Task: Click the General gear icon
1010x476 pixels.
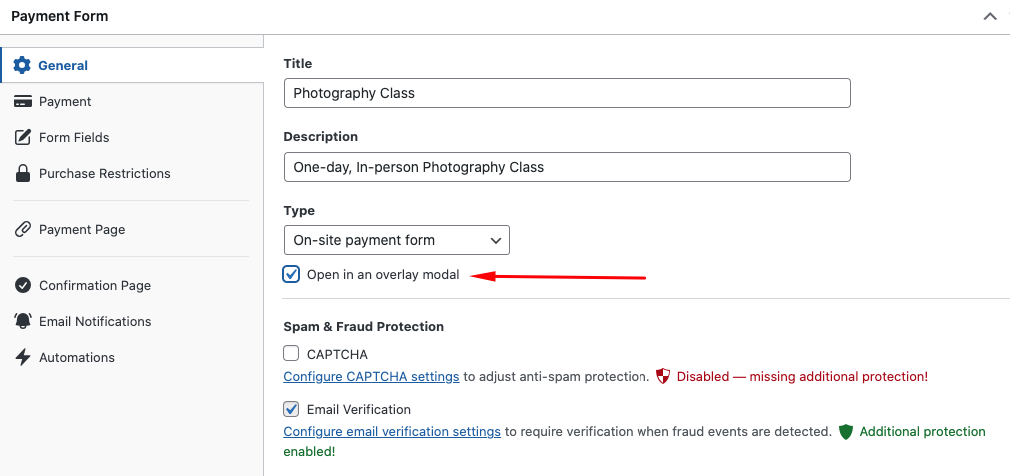Action: (x=22, y=65)
